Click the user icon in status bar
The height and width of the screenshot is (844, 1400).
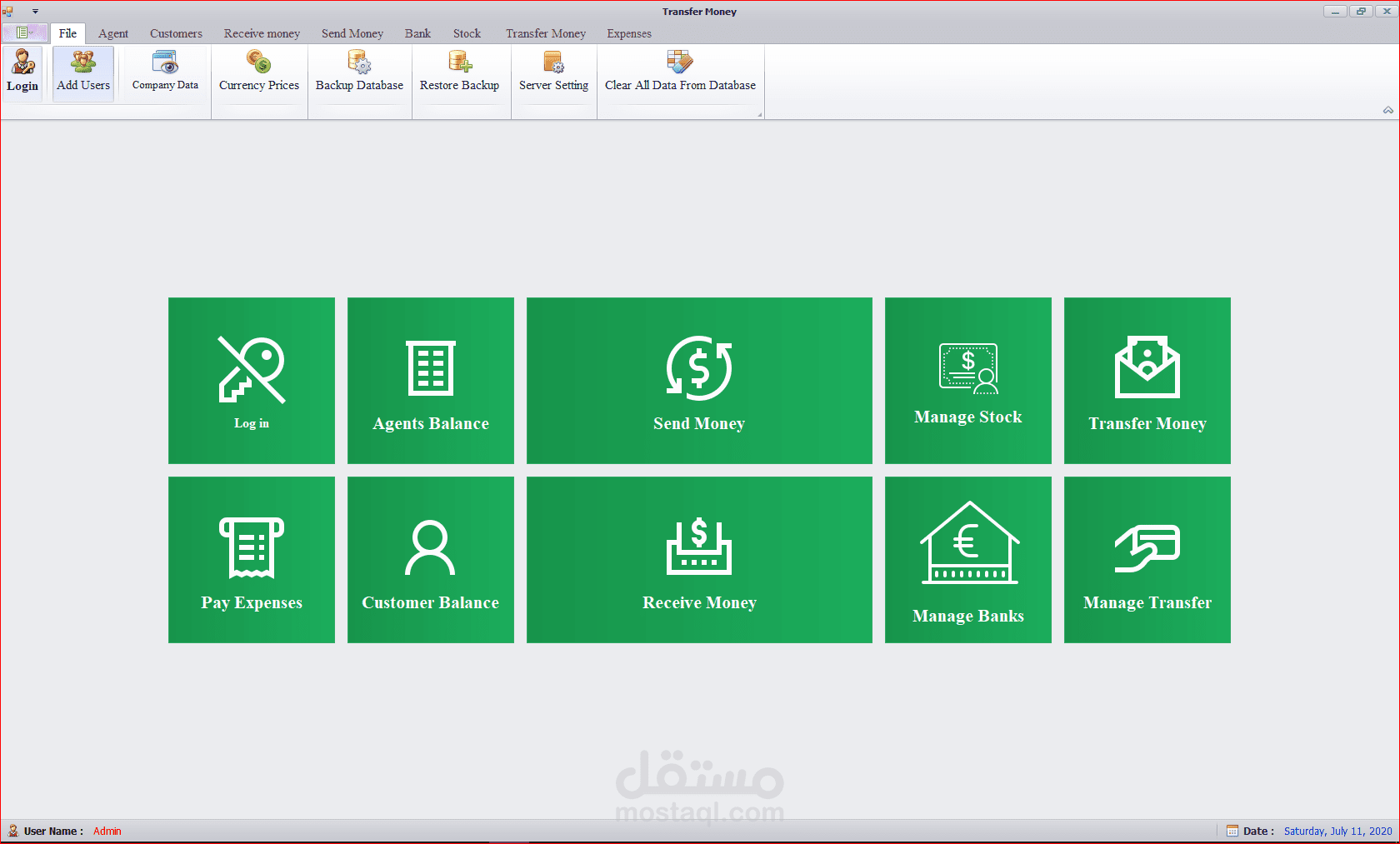[13, 831]
